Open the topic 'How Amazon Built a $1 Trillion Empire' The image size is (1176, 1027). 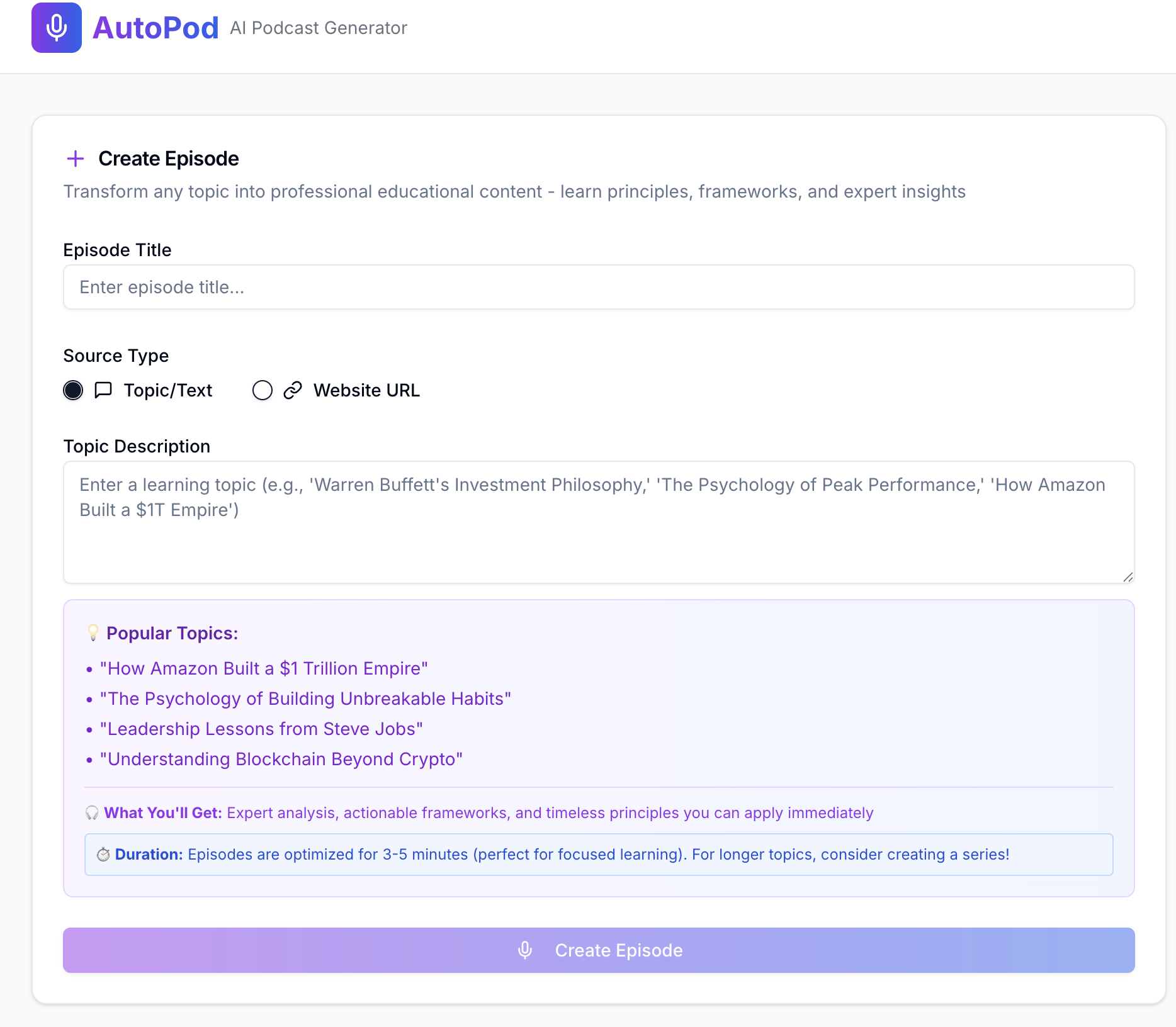[x=264, y=668]
